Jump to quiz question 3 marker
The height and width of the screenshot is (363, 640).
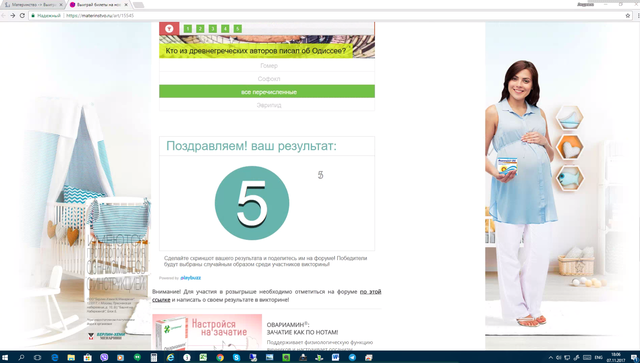[213, 29]
